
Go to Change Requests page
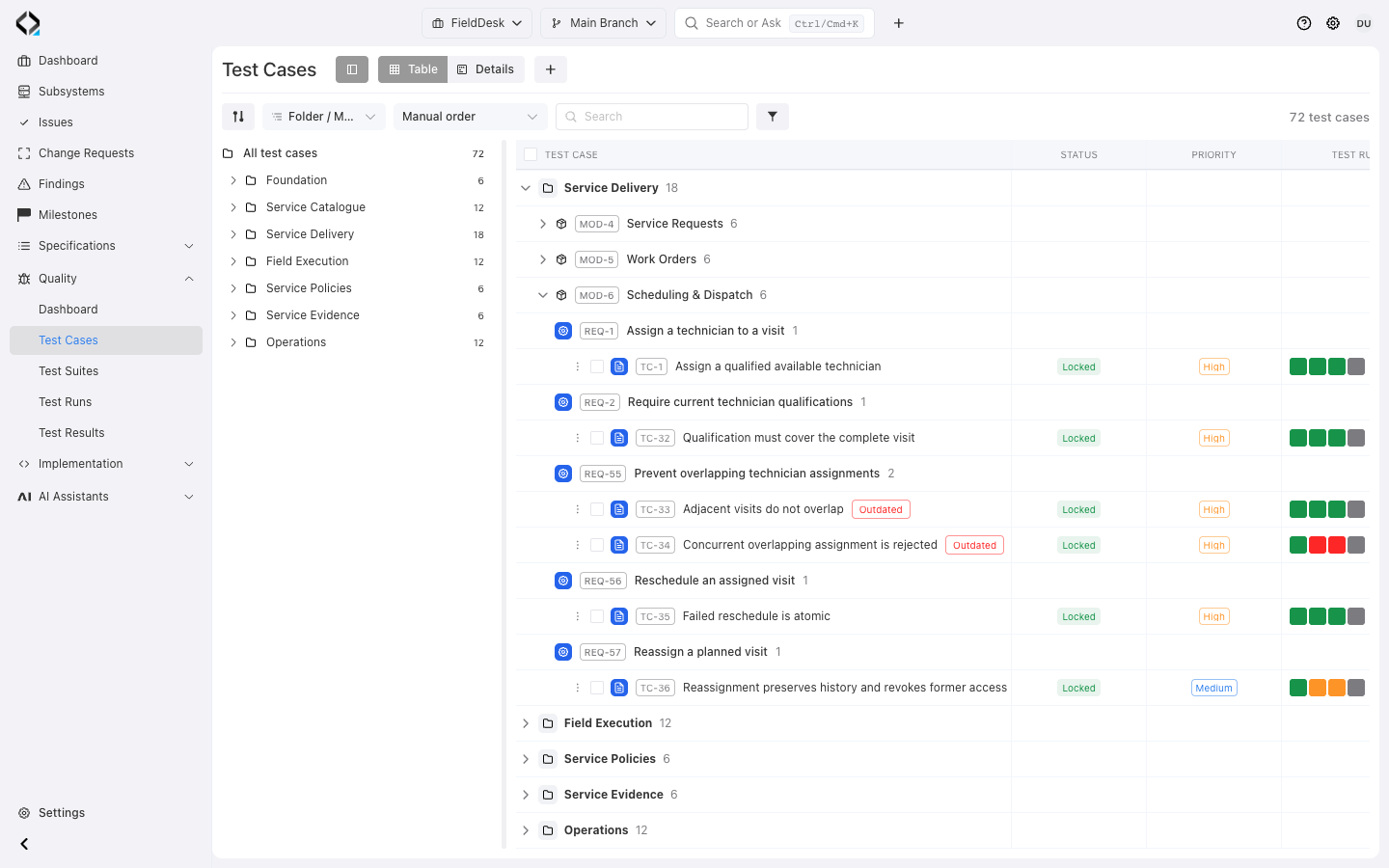click(x=106, y=153)
